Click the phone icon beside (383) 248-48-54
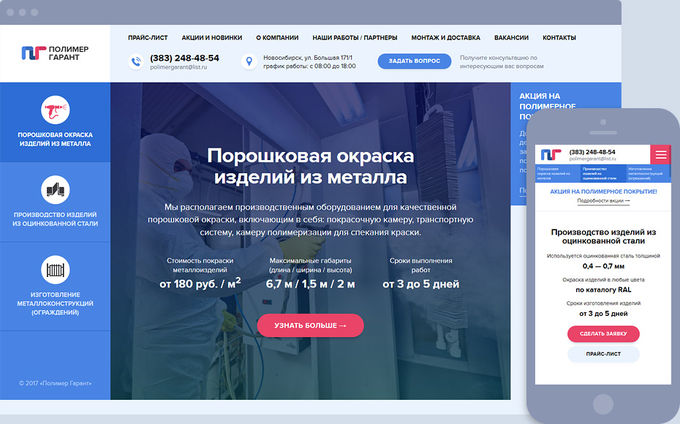 point(136,62)
